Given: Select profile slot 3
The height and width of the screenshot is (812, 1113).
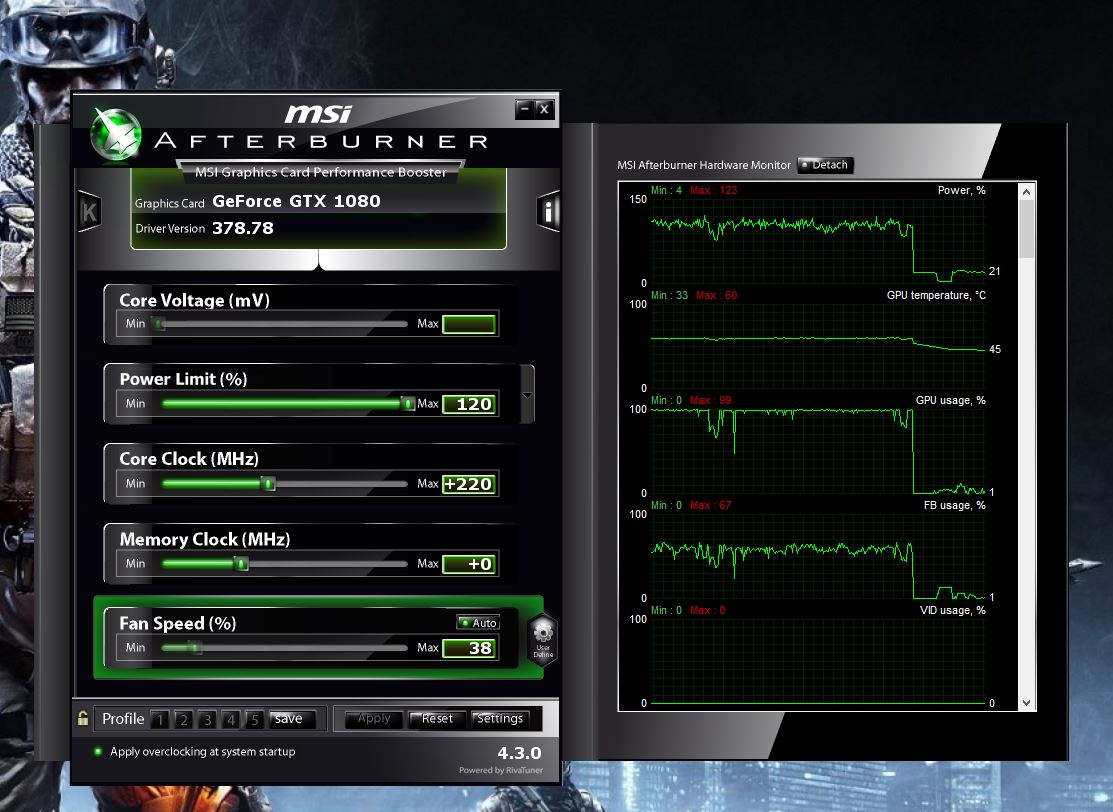Looking at the screenshot, I should pos(207,720).
